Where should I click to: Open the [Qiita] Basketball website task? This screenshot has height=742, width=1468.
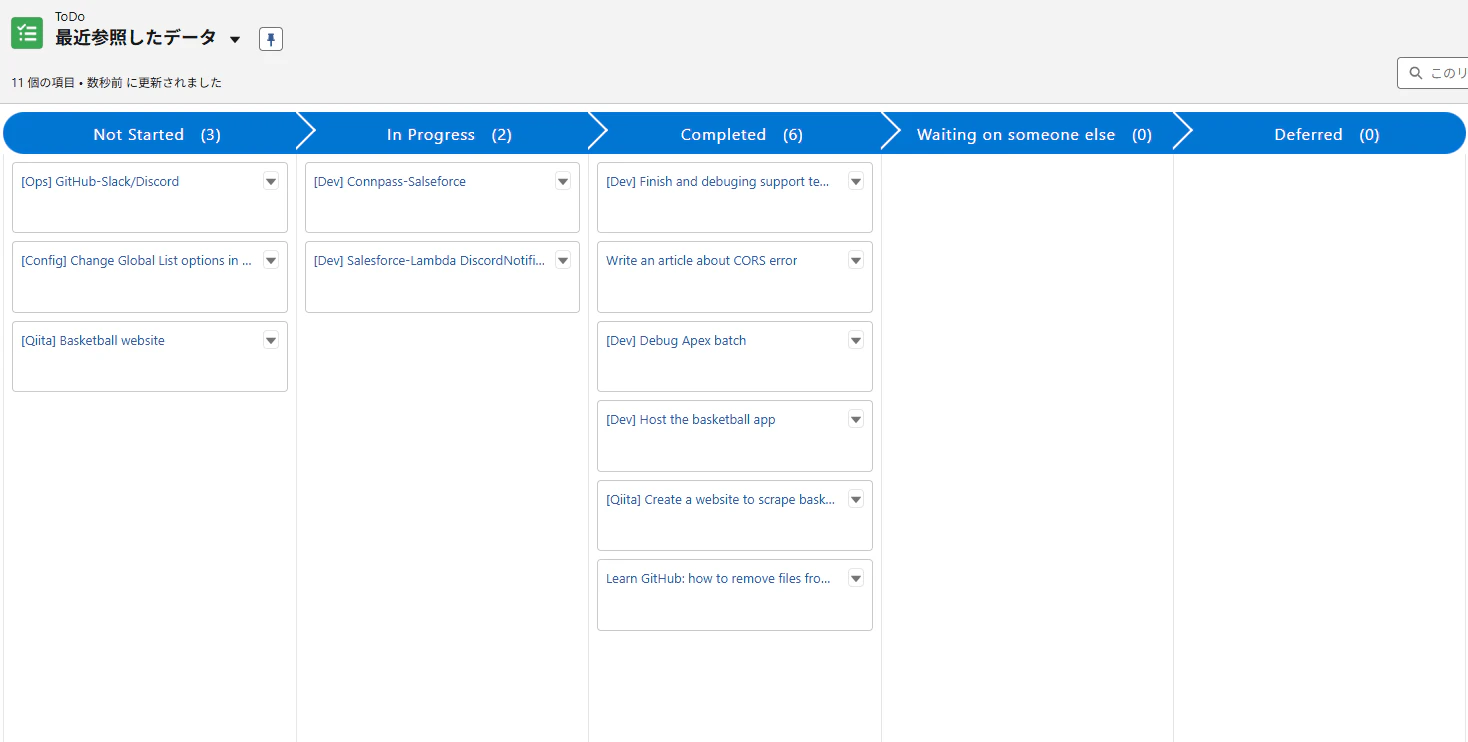tap(93, 341)
